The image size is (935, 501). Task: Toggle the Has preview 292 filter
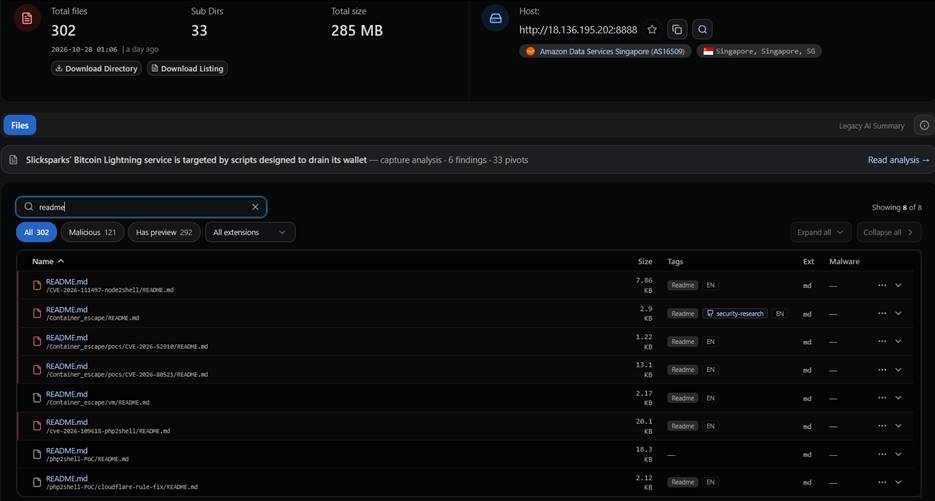click(164, 232)
